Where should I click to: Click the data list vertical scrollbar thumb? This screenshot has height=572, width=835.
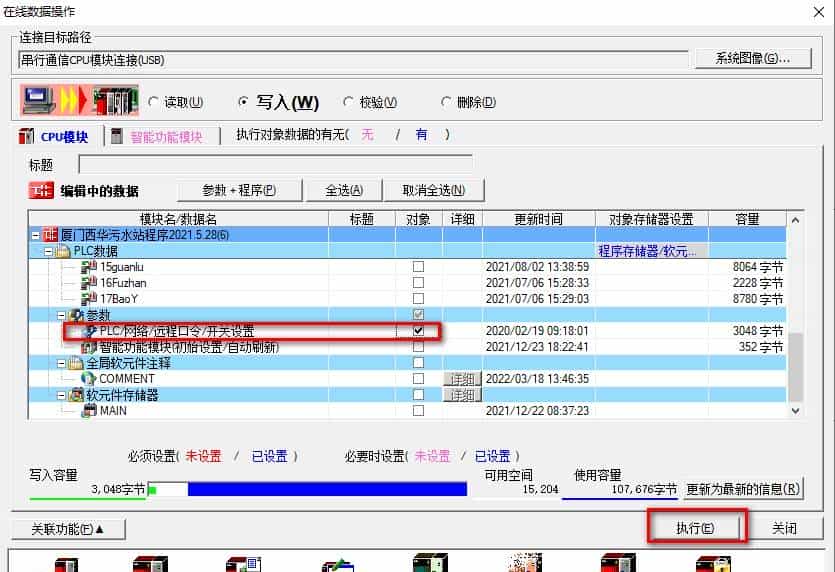(795, 367)
